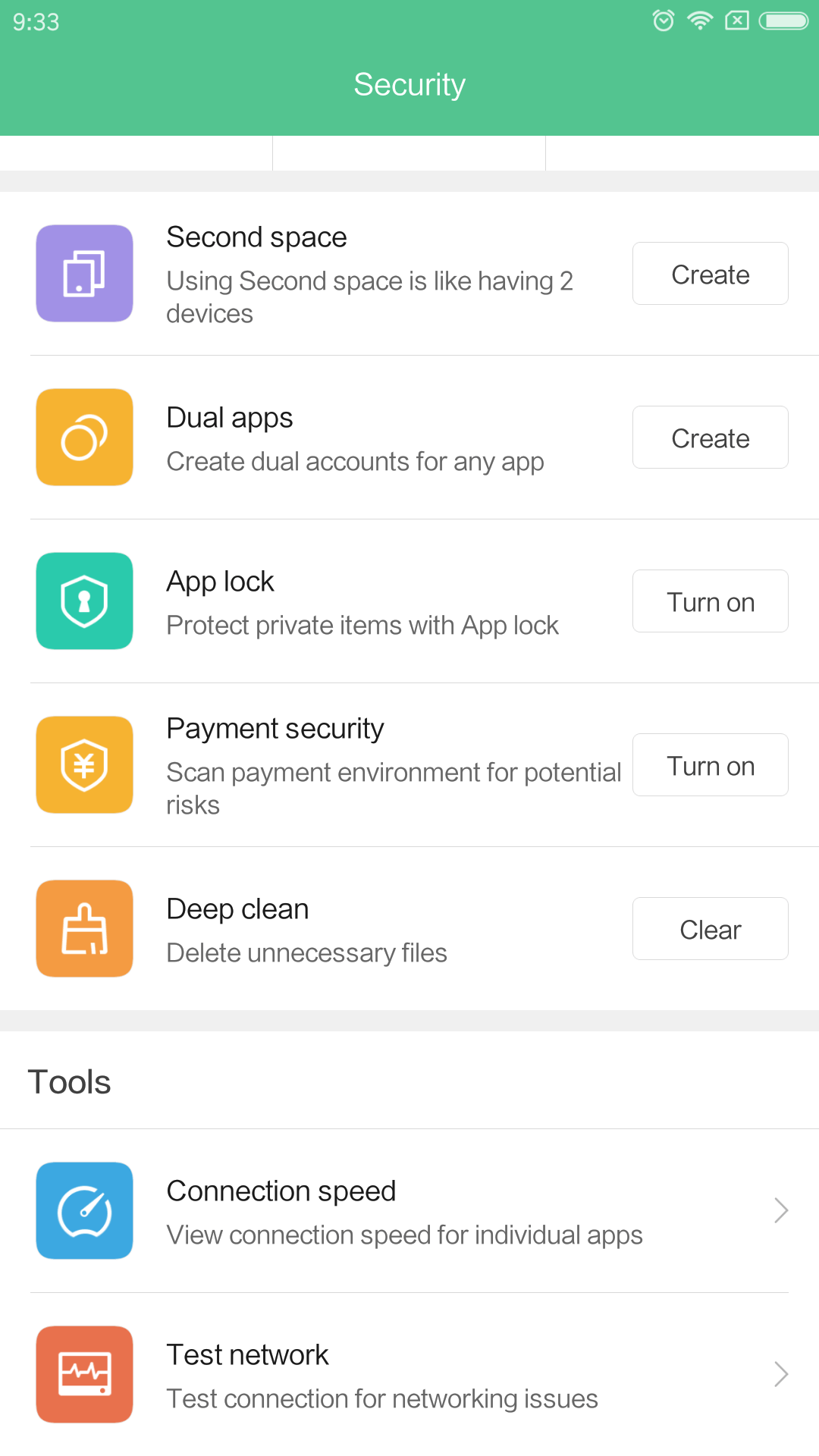Tap the Test network monitor icon
The height and width of the screenshot is (1456, 819).
click(x=84, y=1374)
